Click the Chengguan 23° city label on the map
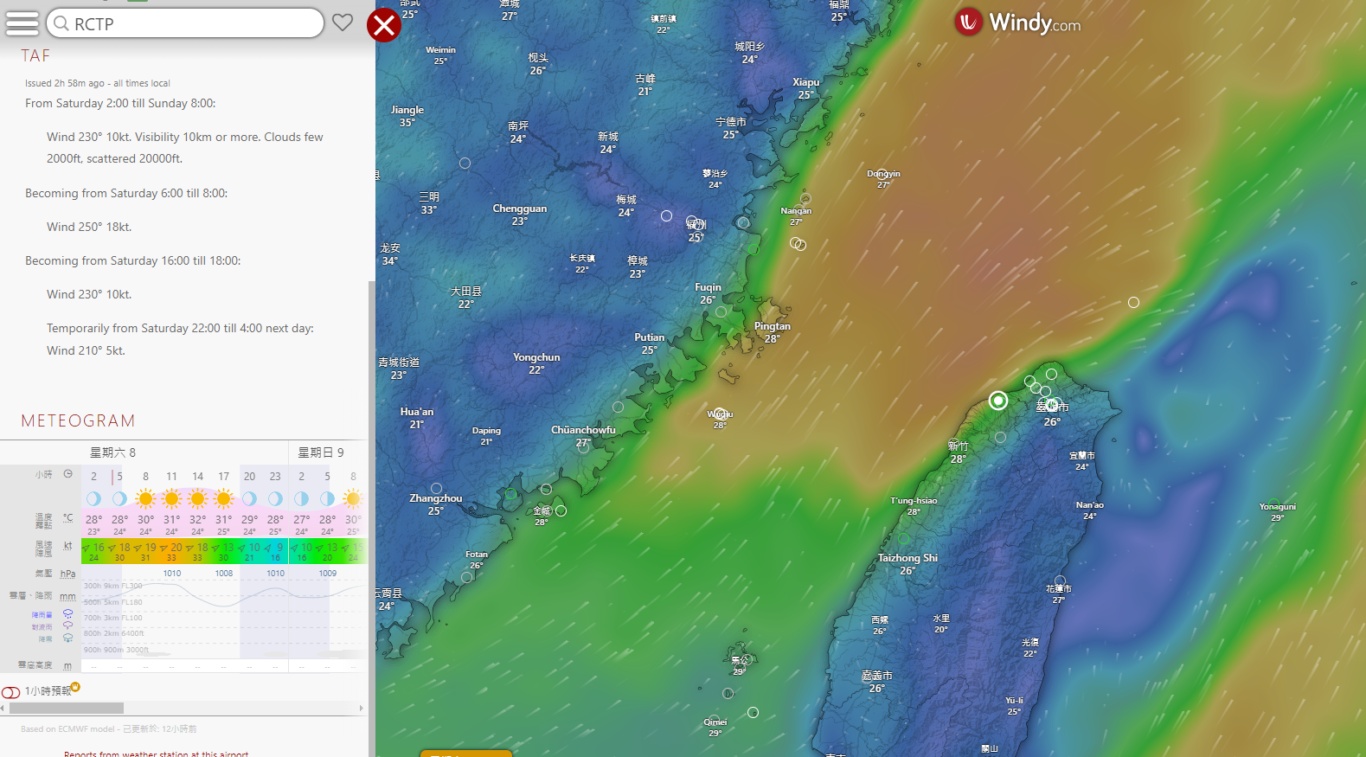Screen dimensions: 1366x757 tap(520, 215)
